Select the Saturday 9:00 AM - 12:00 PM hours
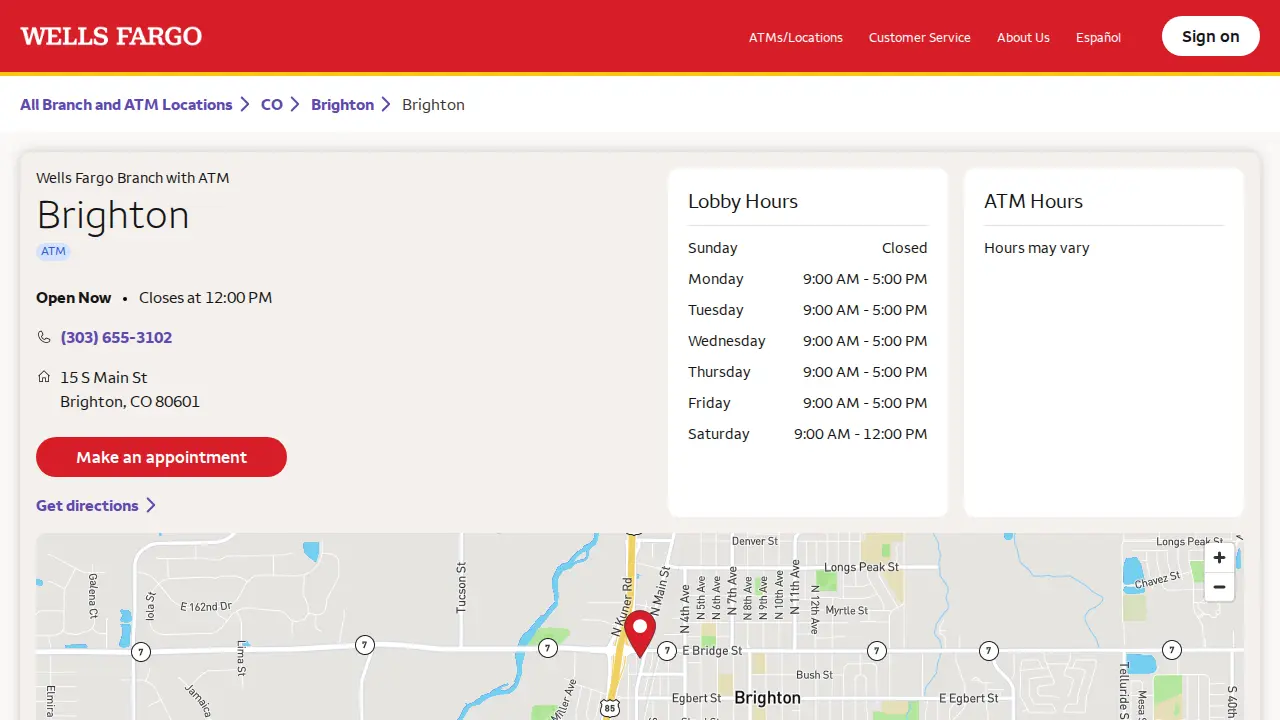This screenshot has width=1280, height=720. 861,434
